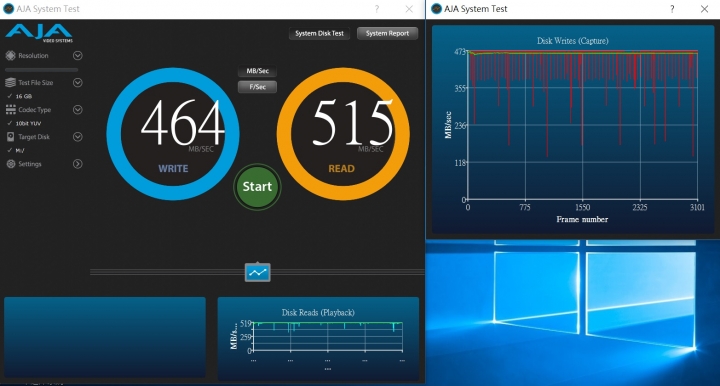Image resolution: width=720 pixels, height=386 pixels.
Task: Close the Disk Writes graph window
Action: click(x=704, y=9)
